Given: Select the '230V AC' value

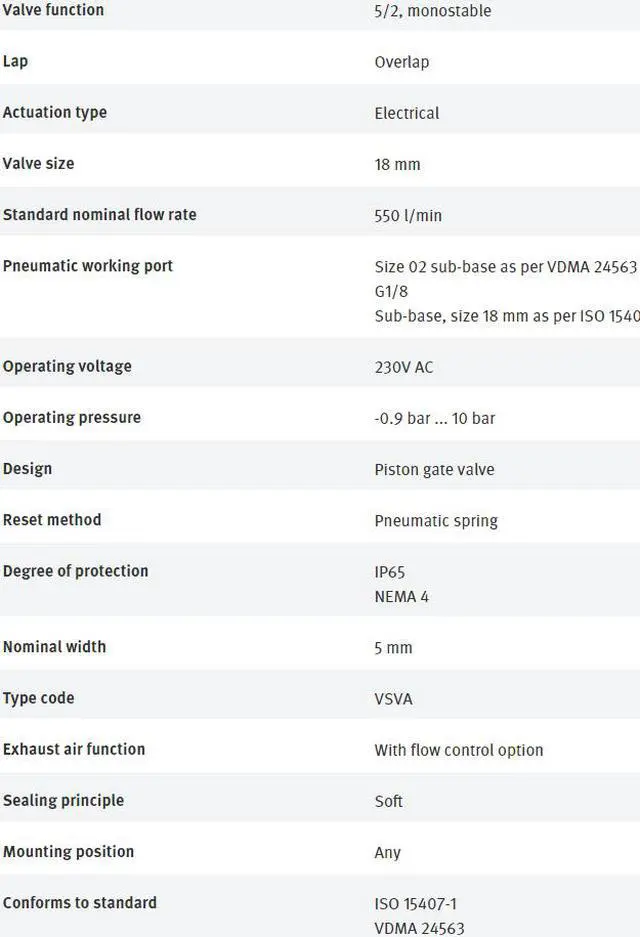Looking at the screenshot, I should pyautogui.click(x=404, y=367).
